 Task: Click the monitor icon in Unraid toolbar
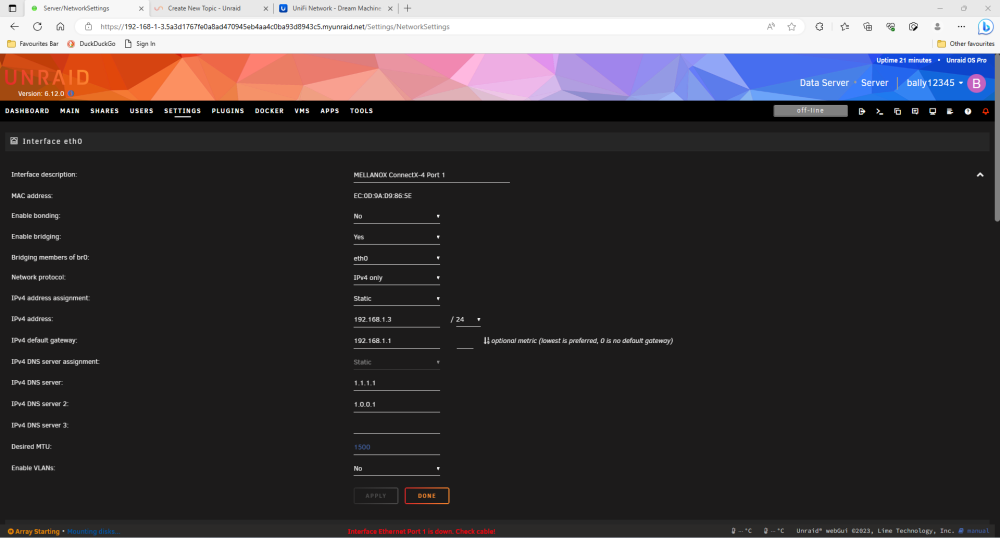(932, 111)
